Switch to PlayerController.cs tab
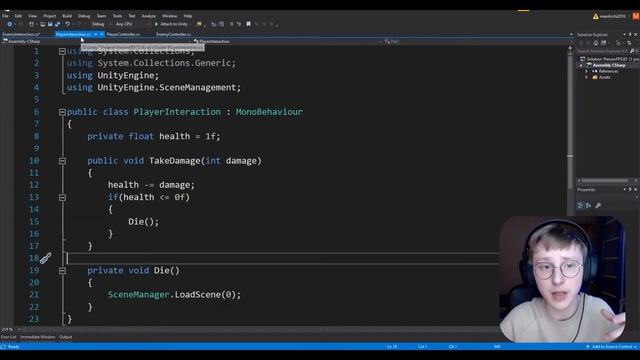640x360 pixels. pyautogui.click(x=123, y=34)
